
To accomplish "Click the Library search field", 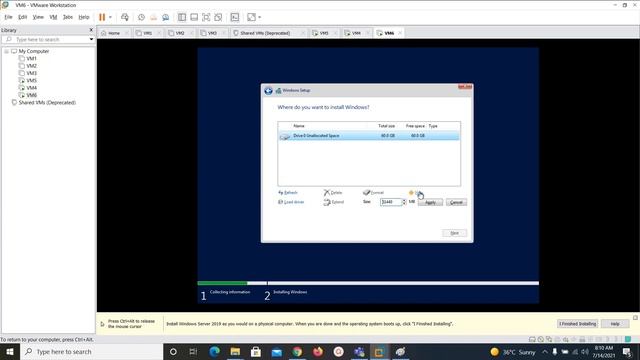I will (x=48, y=39).
